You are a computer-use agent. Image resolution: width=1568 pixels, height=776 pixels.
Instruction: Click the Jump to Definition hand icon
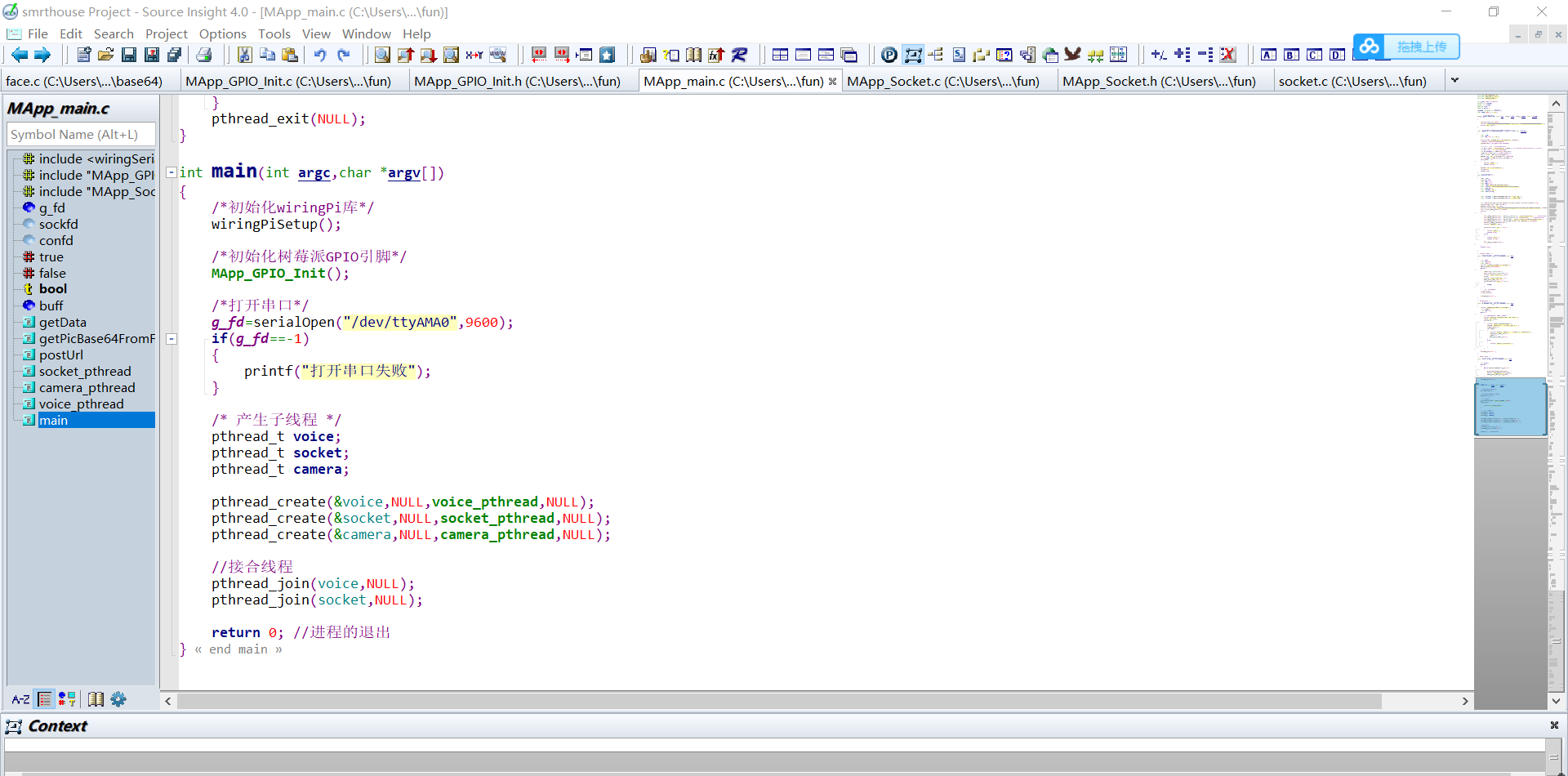pyautogui.click(x=648, y=55)
